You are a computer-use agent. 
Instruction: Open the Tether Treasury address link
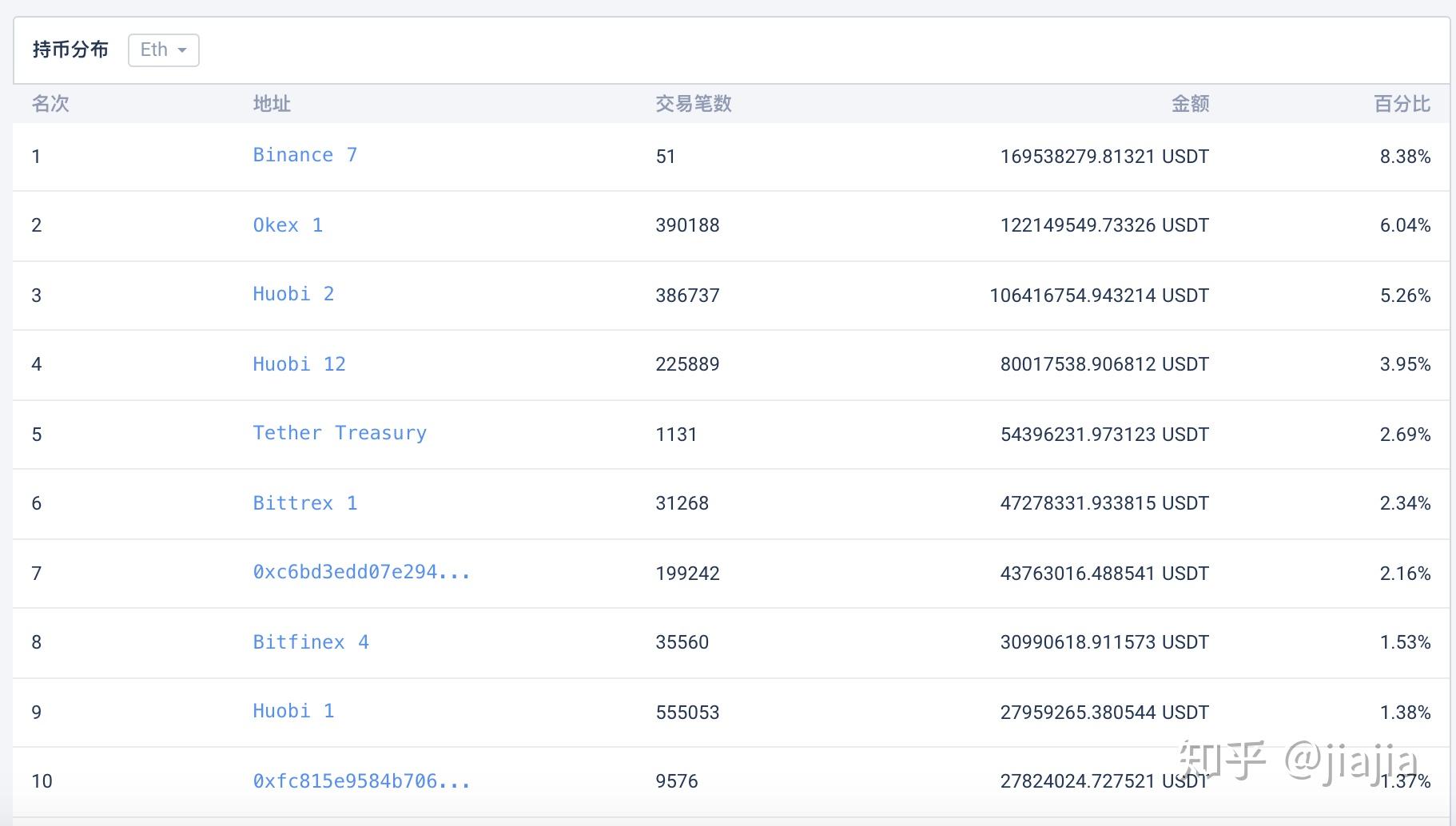coord(340,433)
